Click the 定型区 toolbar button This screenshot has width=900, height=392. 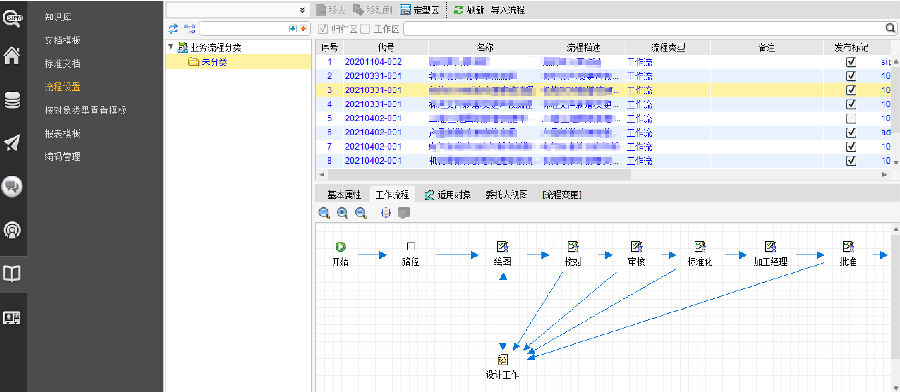(420, 10)
